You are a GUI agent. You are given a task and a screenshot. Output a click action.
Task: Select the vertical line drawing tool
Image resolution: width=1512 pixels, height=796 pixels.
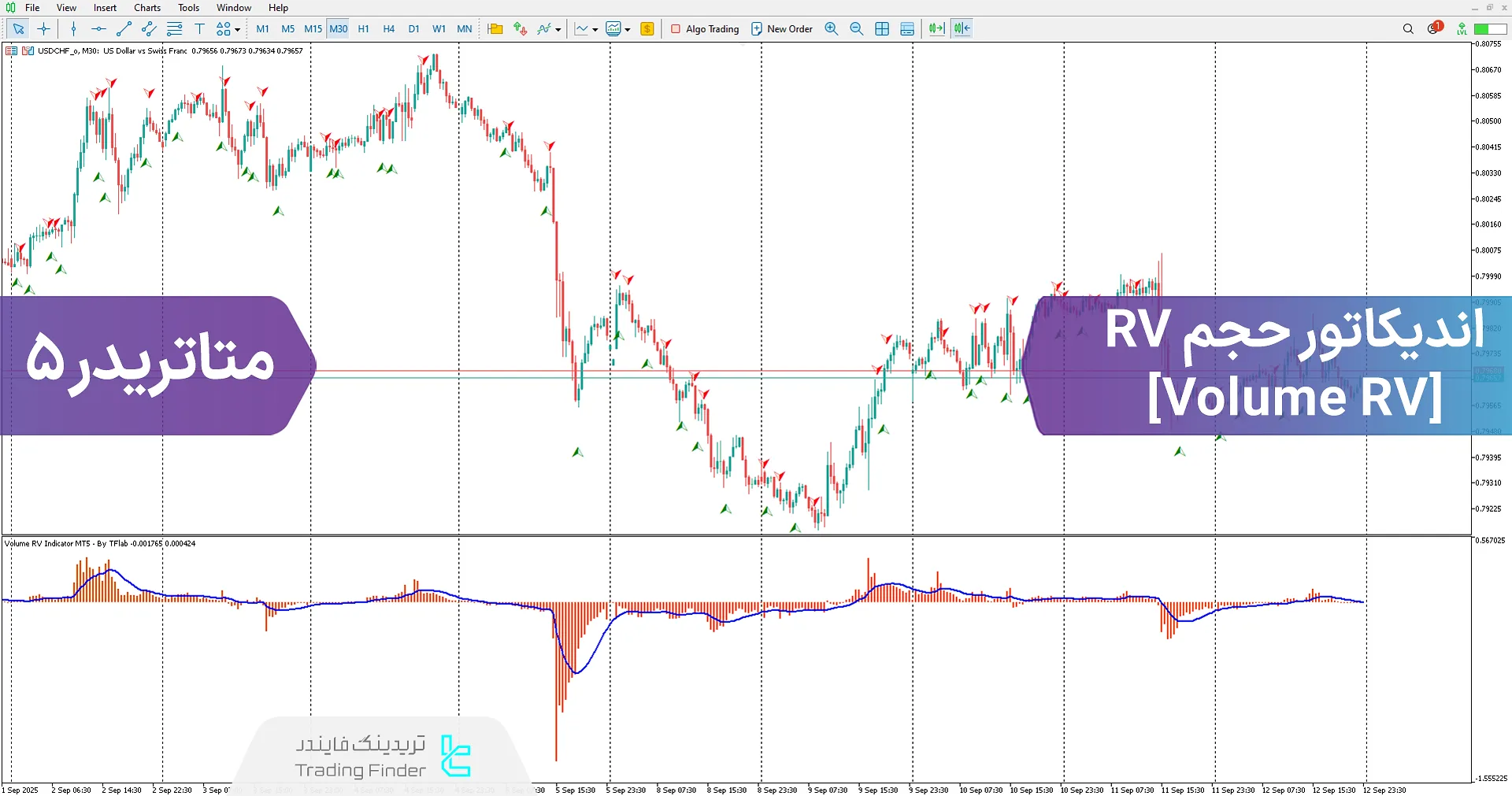click(x=73, y=28)
